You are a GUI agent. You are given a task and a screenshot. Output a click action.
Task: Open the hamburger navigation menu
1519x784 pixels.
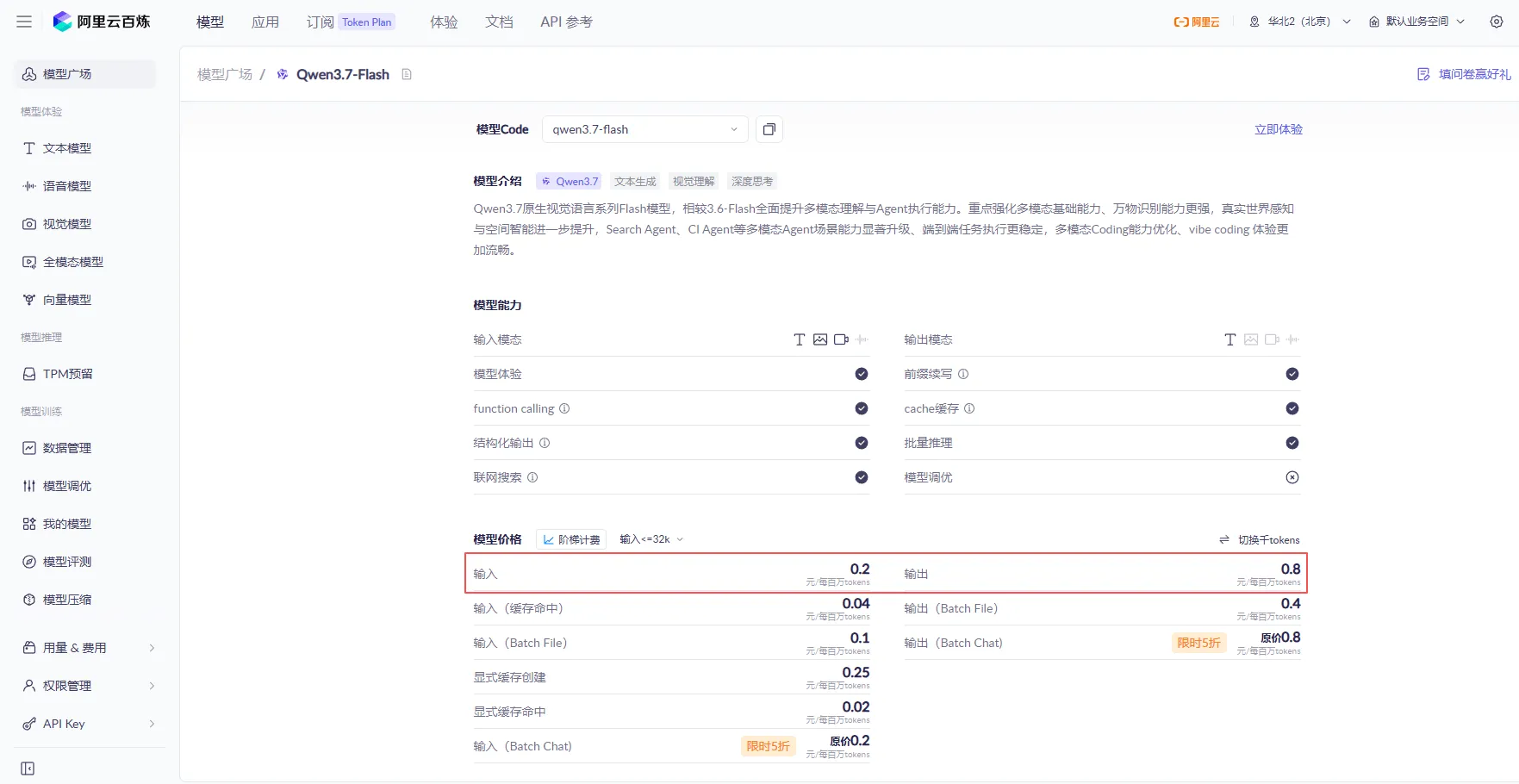(x=24, y=22)
